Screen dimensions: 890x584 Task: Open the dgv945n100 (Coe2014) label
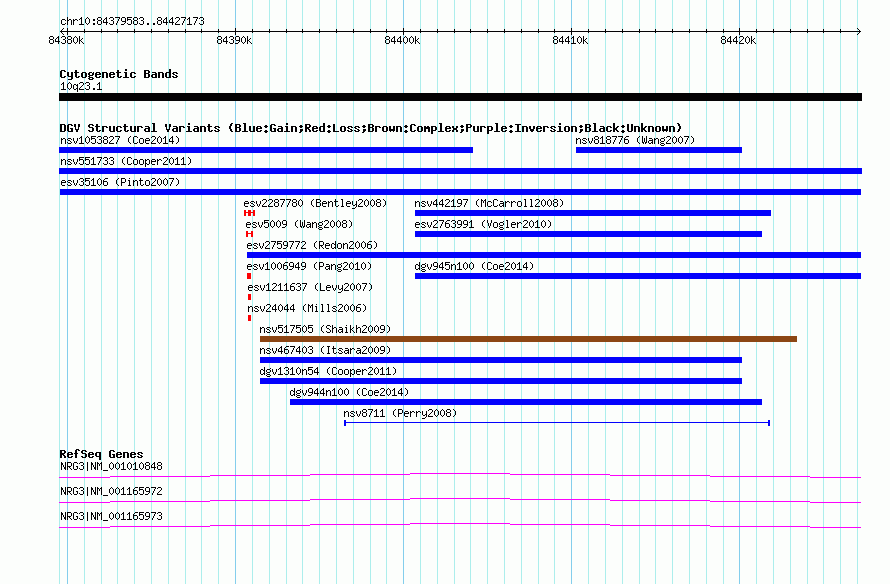click(474, 266)
